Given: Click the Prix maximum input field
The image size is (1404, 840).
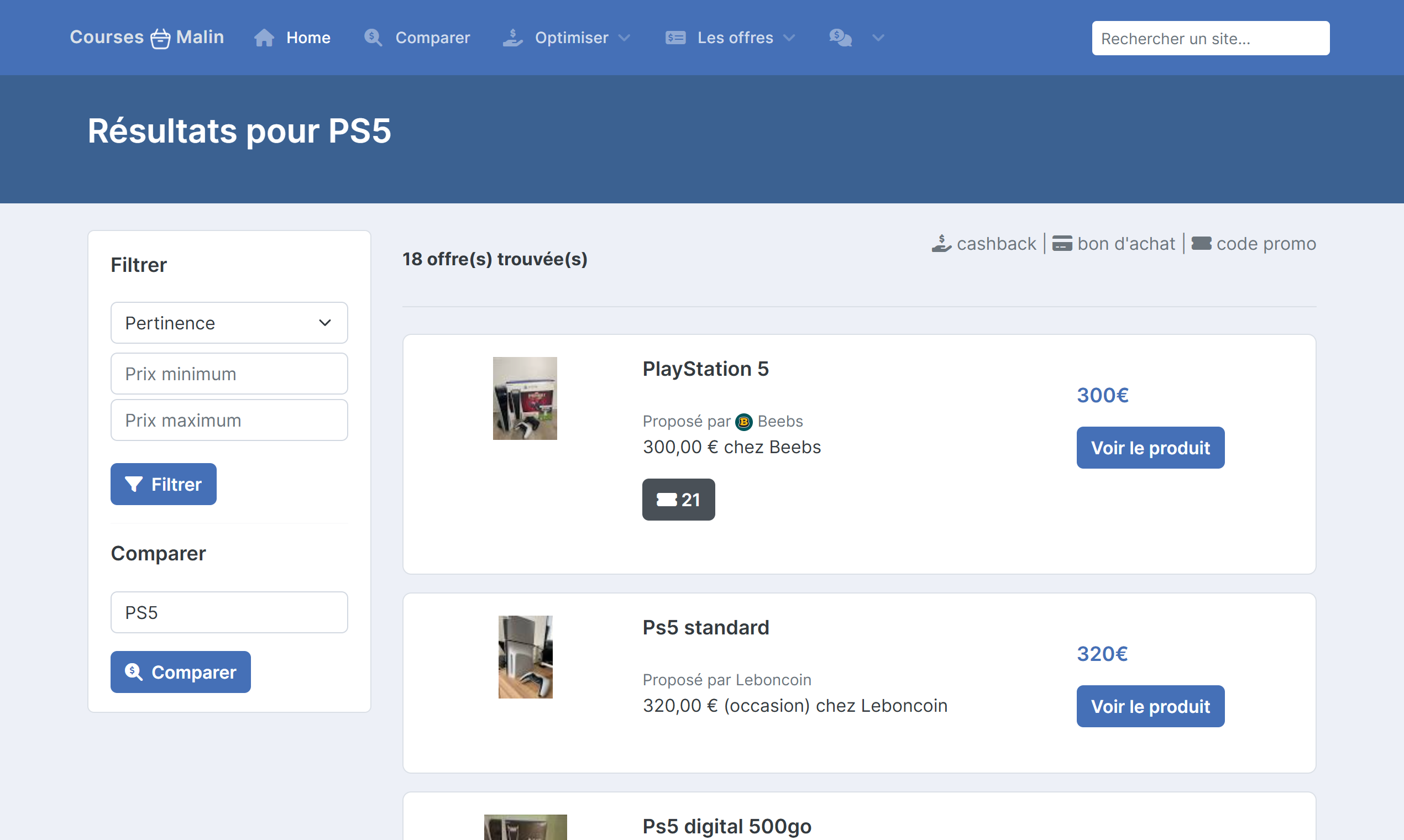Looking at the screenshot, I should pos(229,420).
